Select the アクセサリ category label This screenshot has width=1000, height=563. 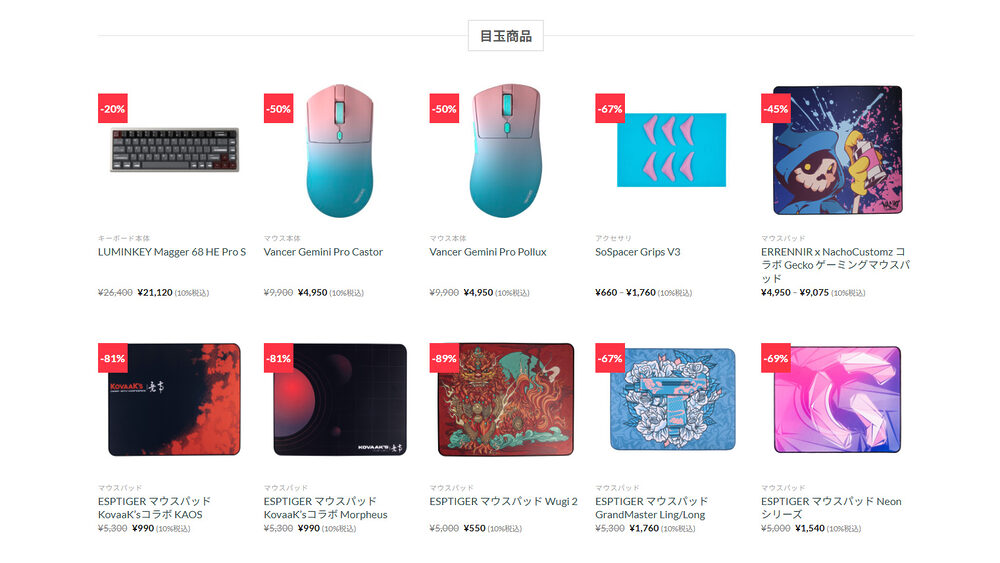point(613,238)
